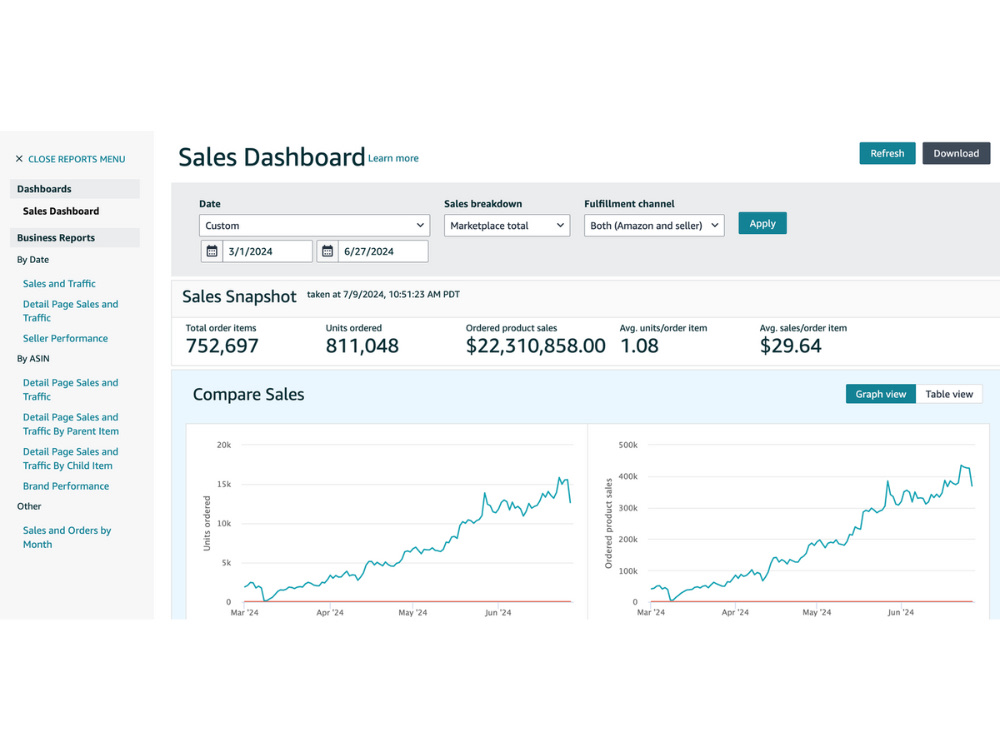Switch to Table view
This screenshot has width=1000, height=750.
949,394
